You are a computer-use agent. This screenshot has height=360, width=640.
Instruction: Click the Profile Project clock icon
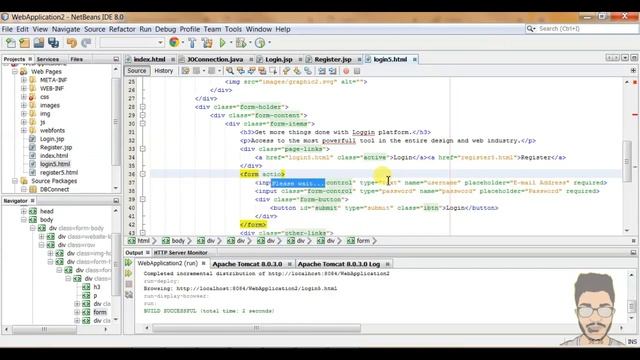pos(260,42)
